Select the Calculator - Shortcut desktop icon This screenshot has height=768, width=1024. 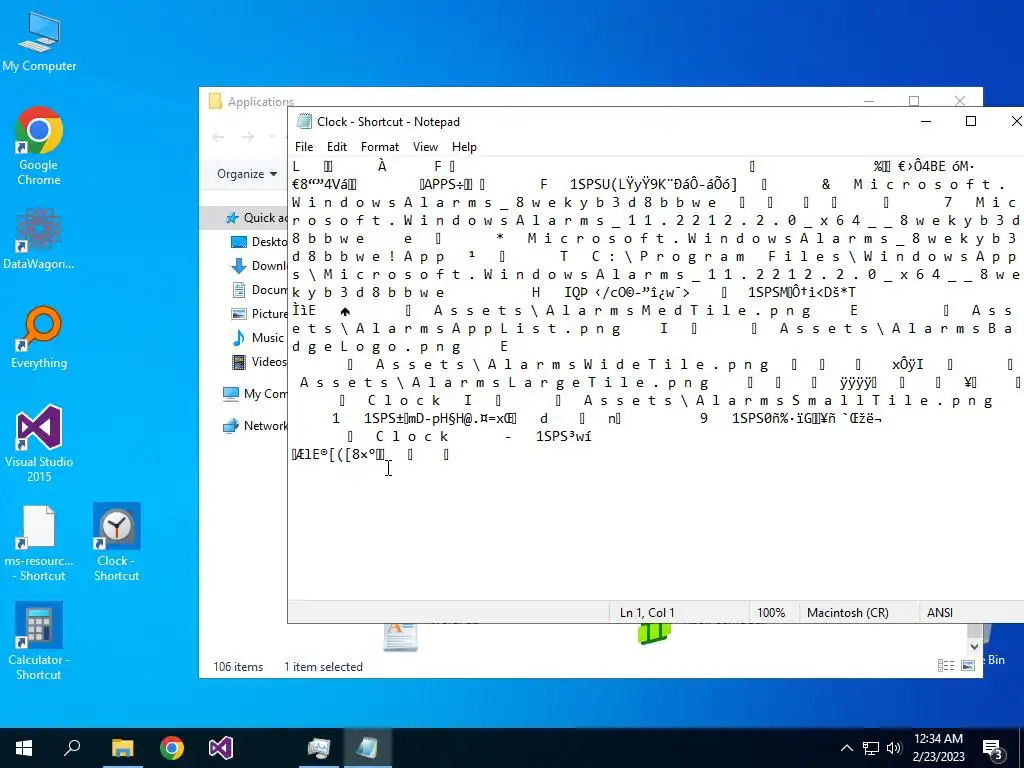coord(39,642)
